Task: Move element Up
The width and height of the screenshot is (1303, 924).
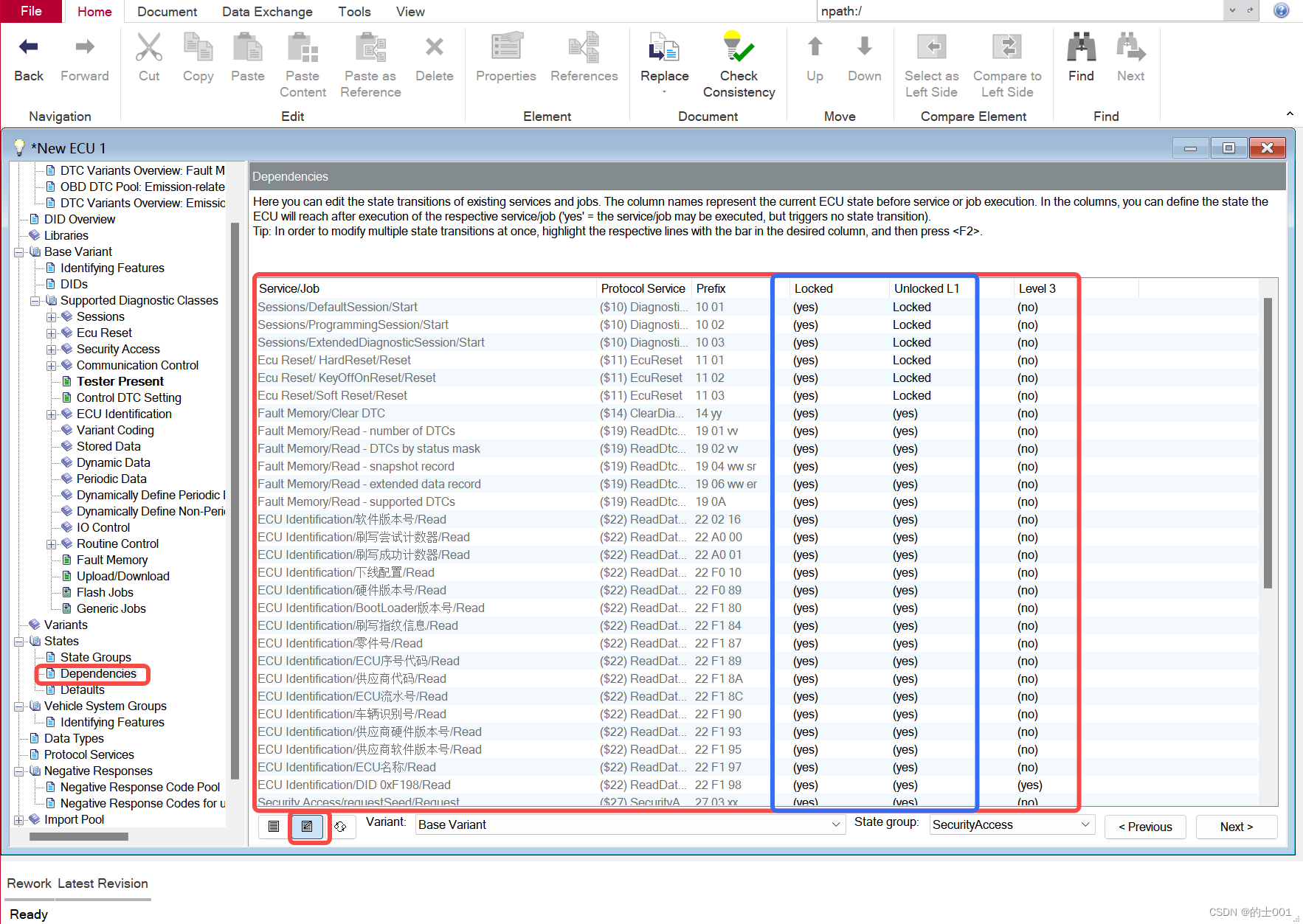Action: tap(815, 47)
